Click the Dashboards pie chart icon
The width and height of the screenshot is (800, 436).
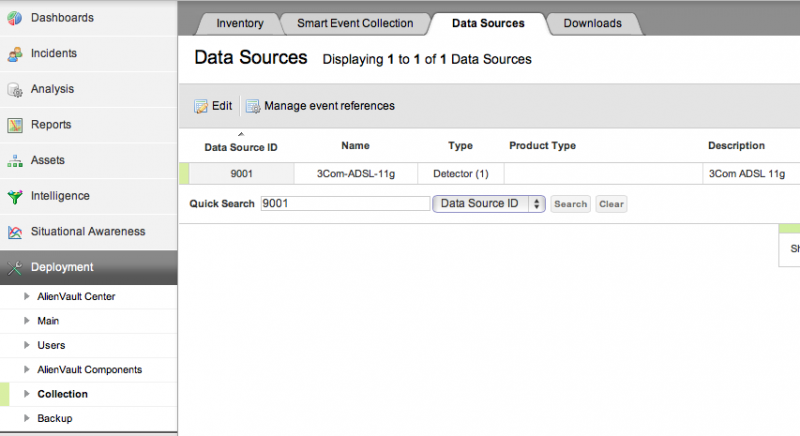15,18
